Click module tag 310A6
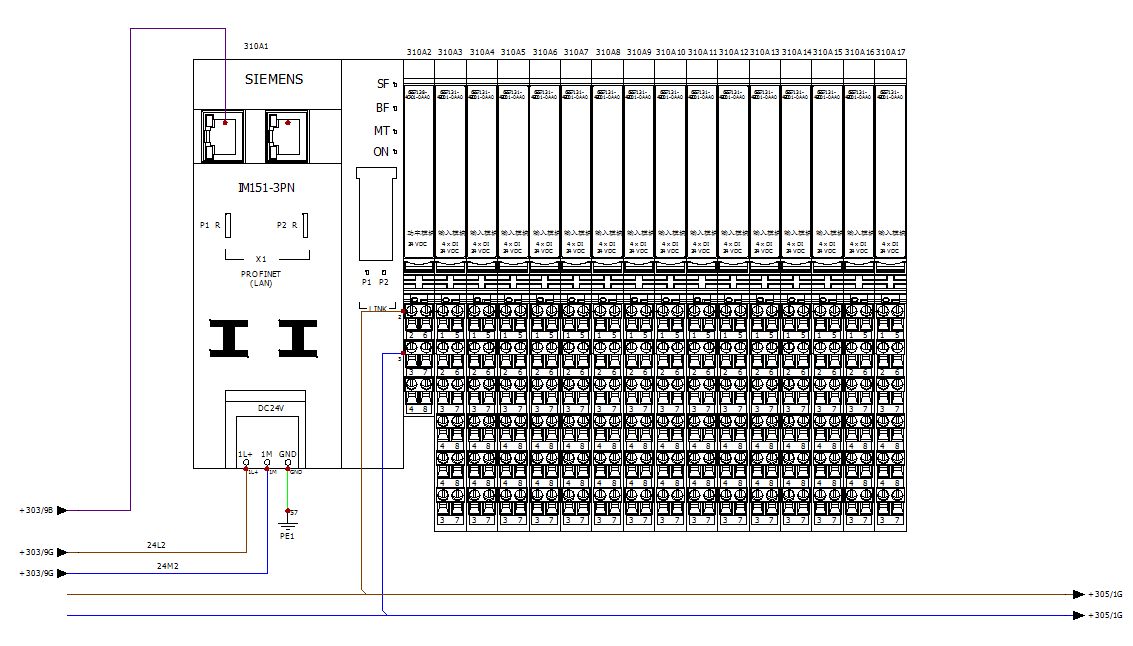This screenshot has width=1133, height=646. pyautogui.click(x=545, y=52)
